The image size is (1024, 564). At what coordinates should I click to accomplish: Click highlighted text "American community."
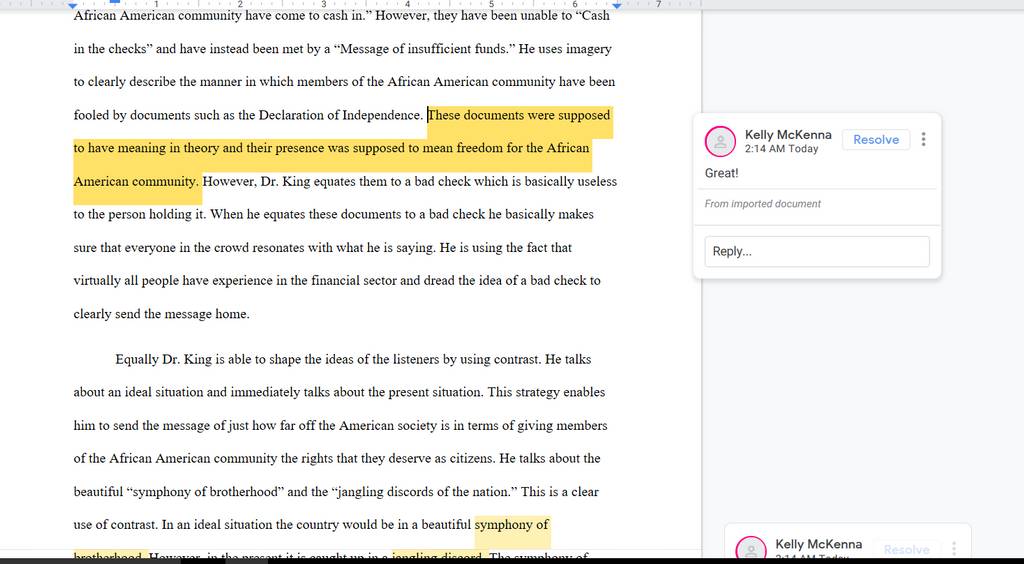pyautogui.click(x=136, y=181)
